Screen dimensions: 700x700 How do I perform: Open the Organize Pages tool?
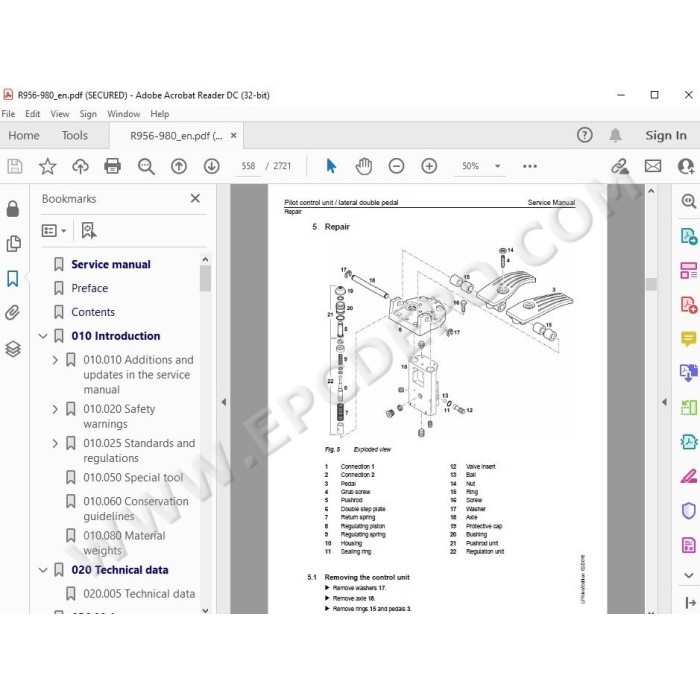click(688, 270)
